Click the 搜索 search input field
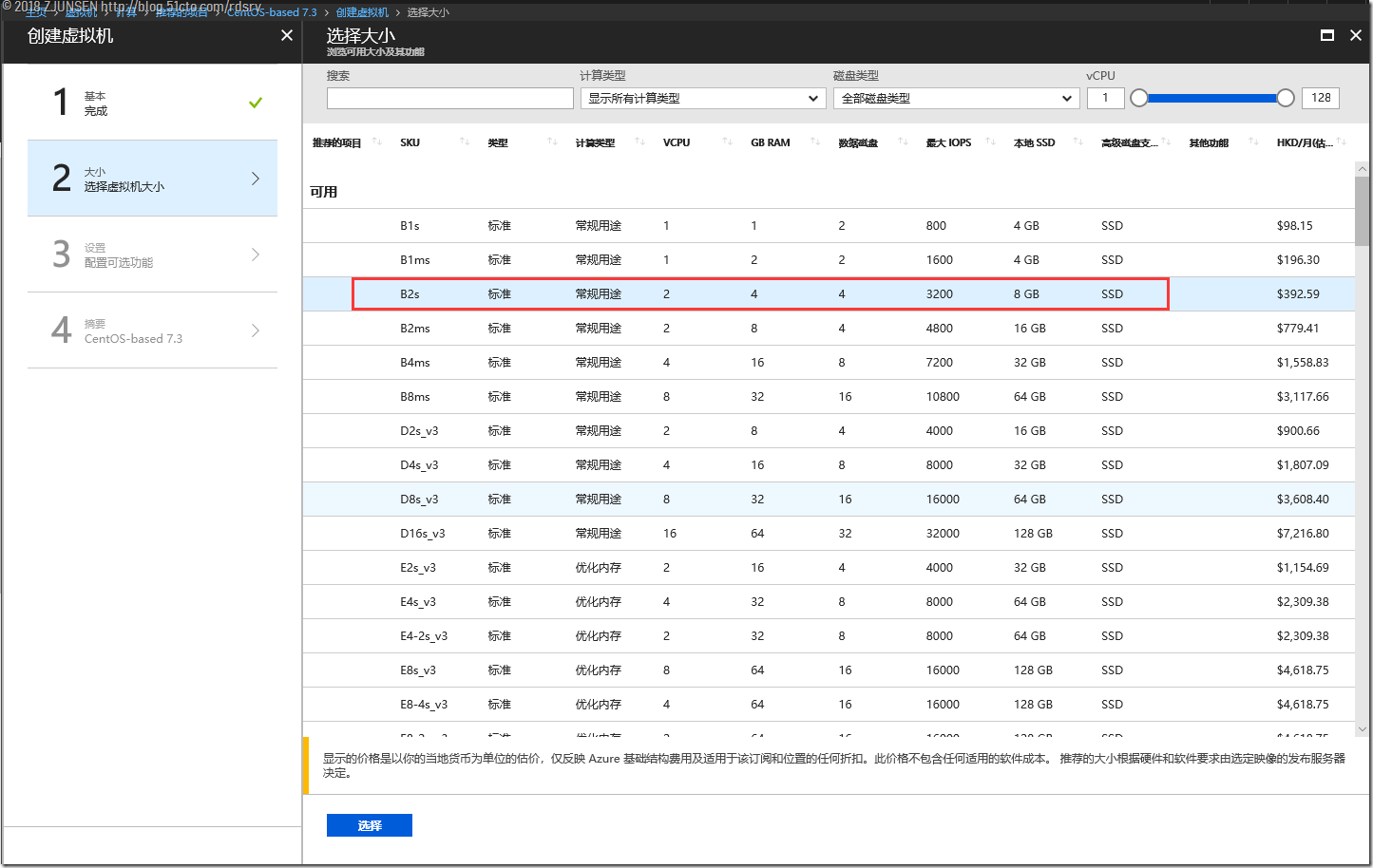Viewport: 1373px width, 868px height. [x=449, y=98]
